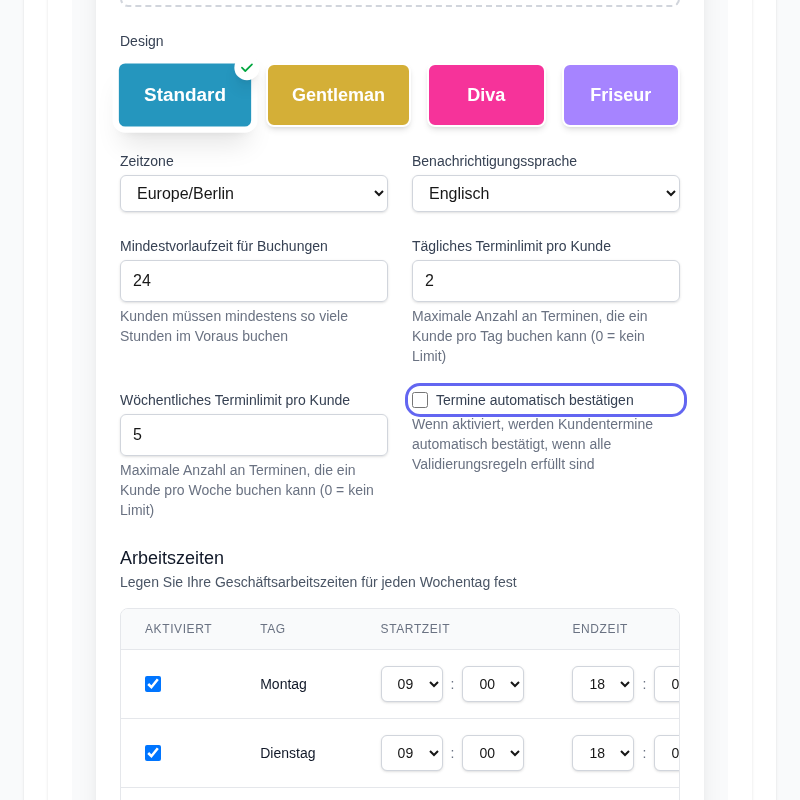800x800 pixels.
Task: Select the Gentleman design theme
Action: (x=338, y=95)
